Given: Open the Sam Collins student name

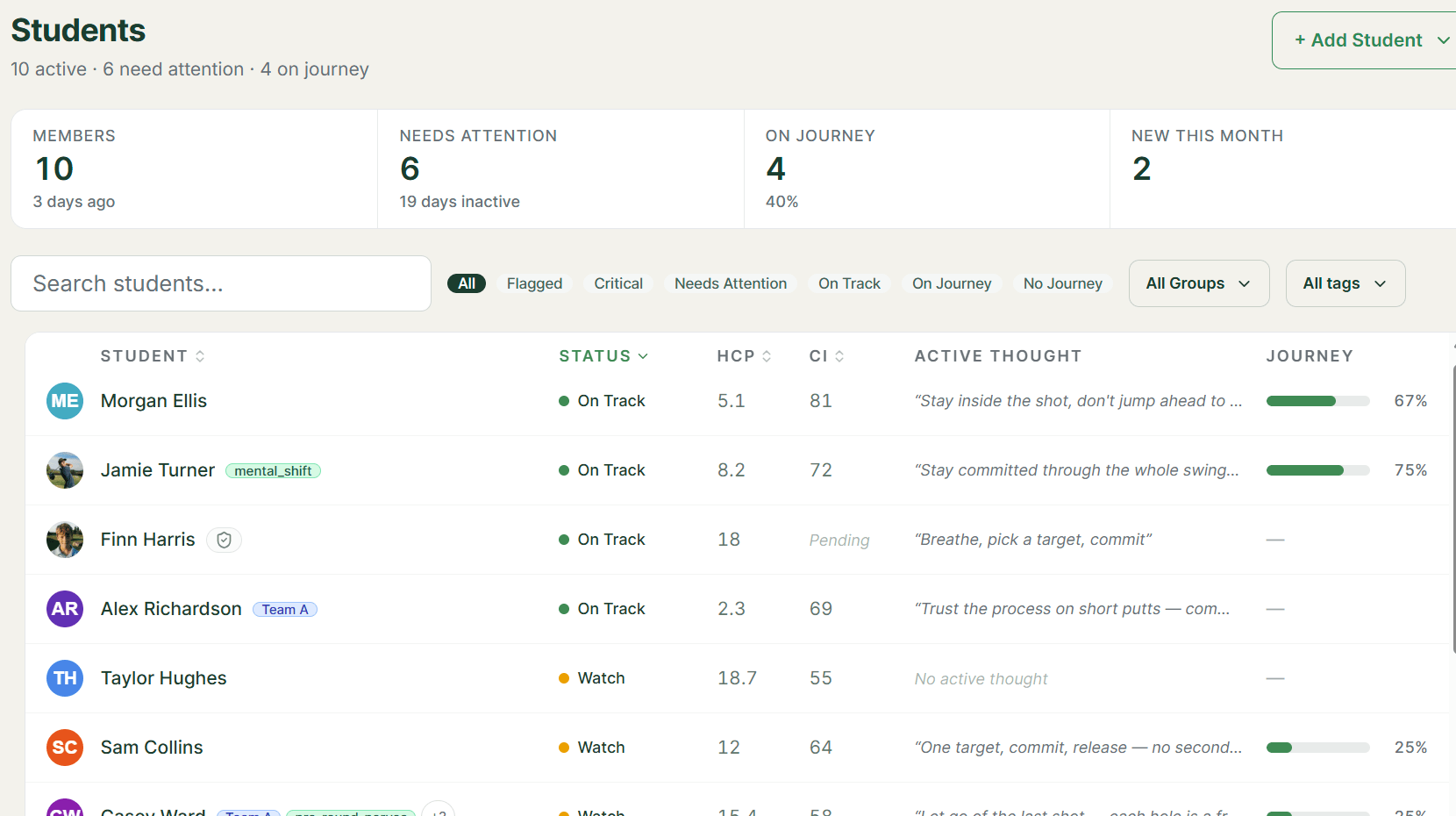Looking at the screenshot, I should tap(152, 748).
